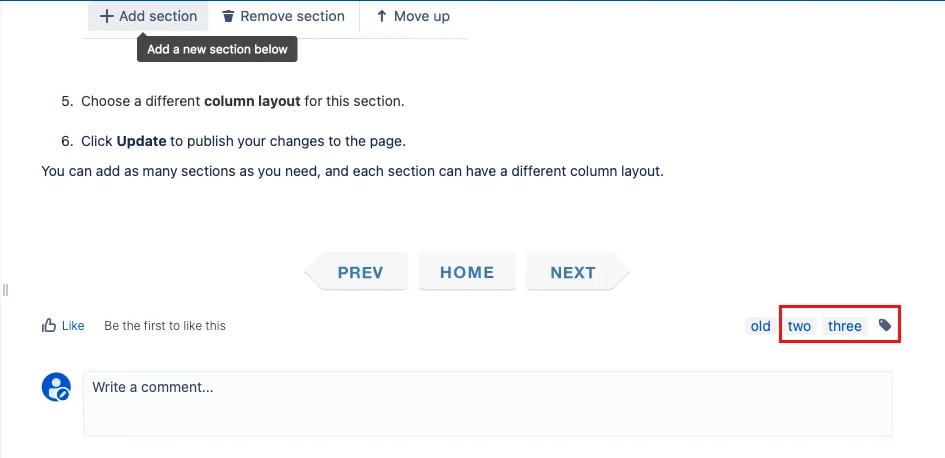Open the 'three' label

844,326
